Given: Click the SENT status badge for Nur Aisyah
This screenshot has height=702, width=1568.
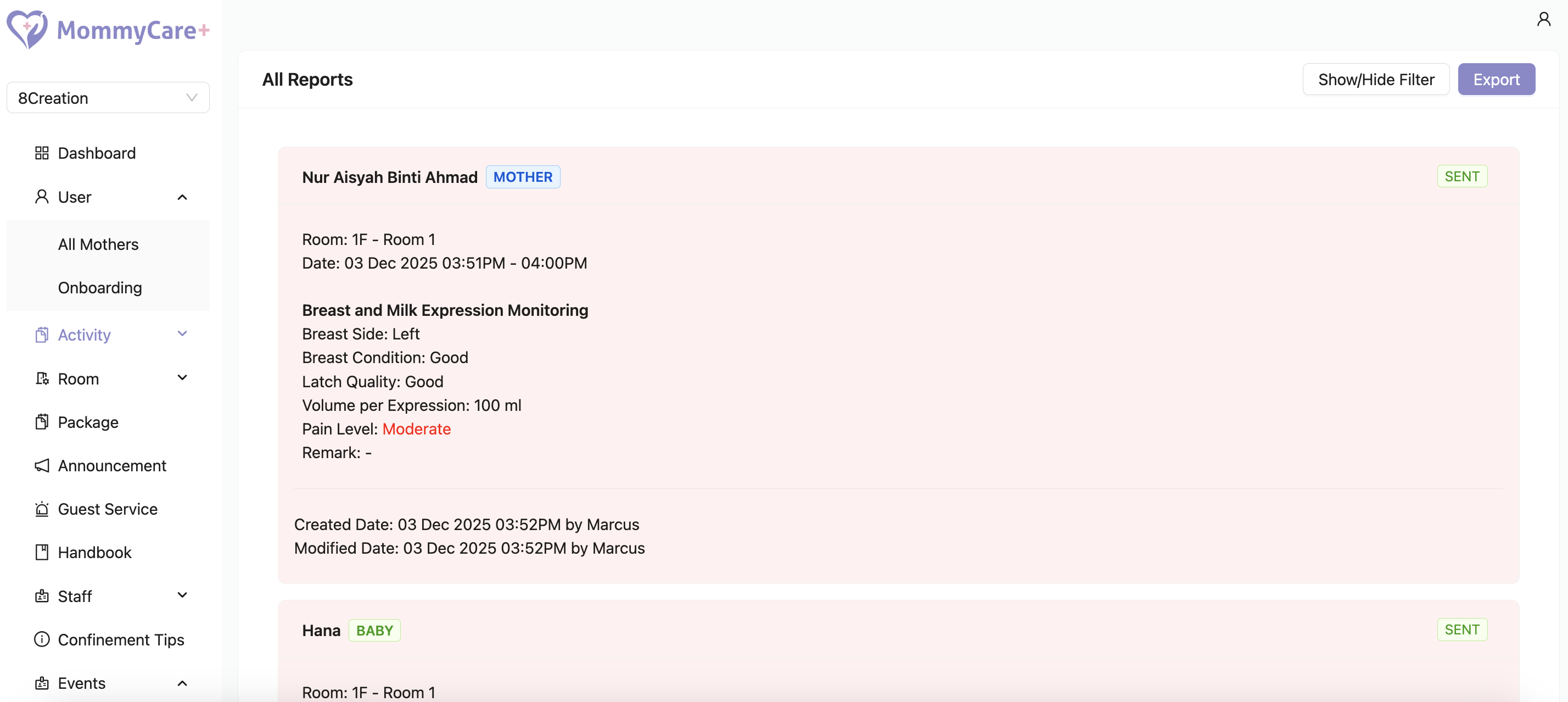Looking at the screenshot, I should click(1461, 176).
